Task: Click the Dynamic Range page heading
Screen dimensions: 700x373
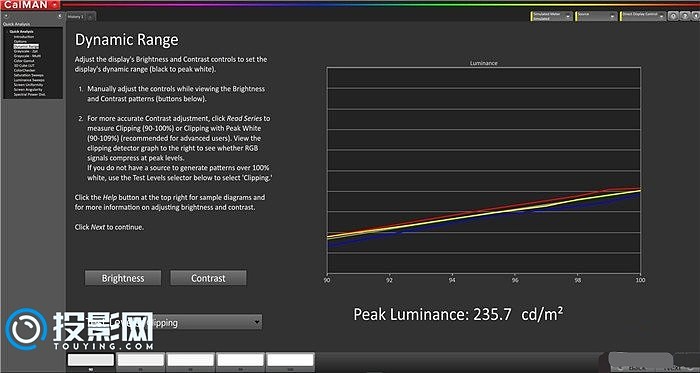Action: coord(127,40)
